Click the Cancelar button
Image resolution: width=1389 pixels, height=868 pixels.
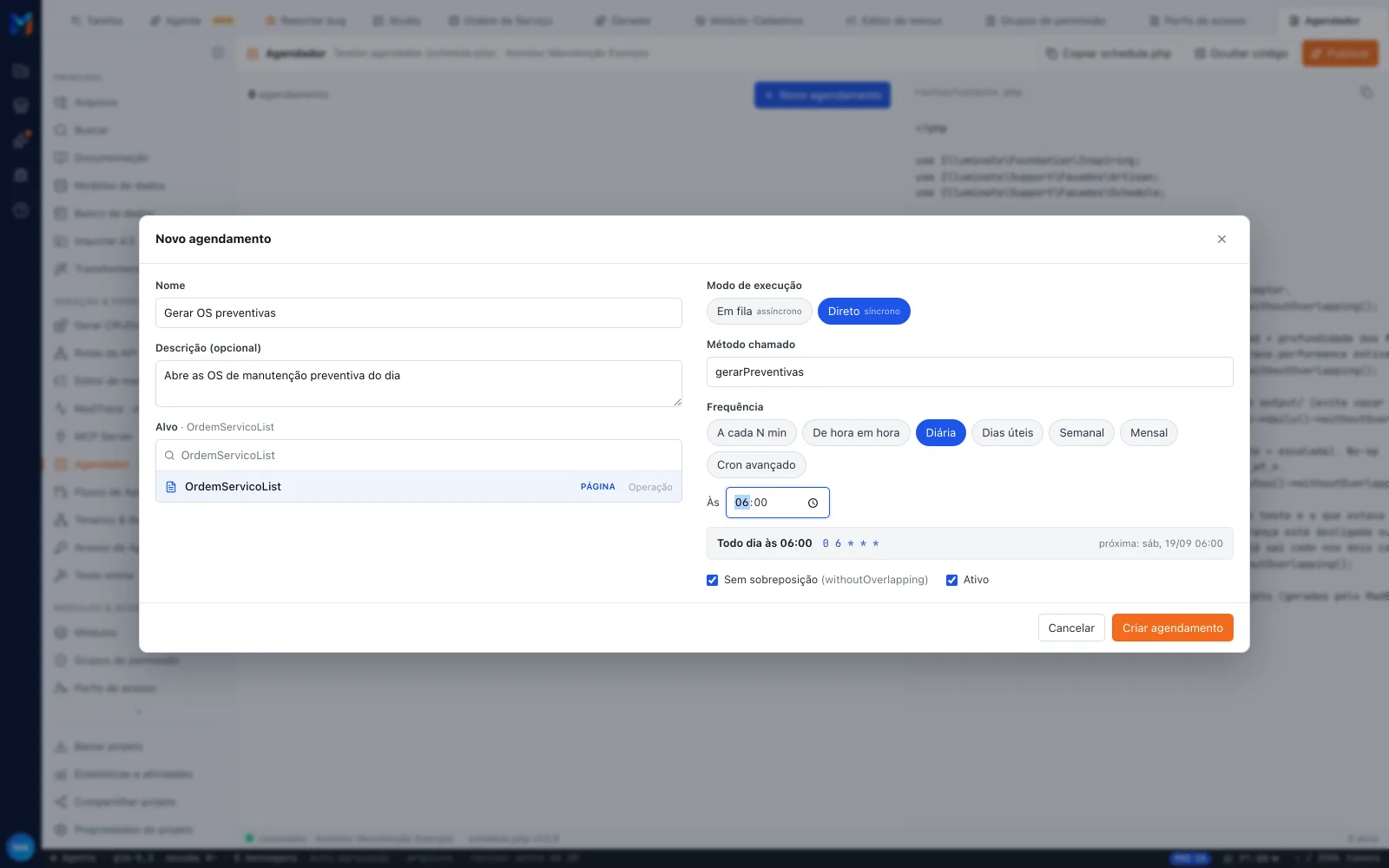tap(1071, 628)
